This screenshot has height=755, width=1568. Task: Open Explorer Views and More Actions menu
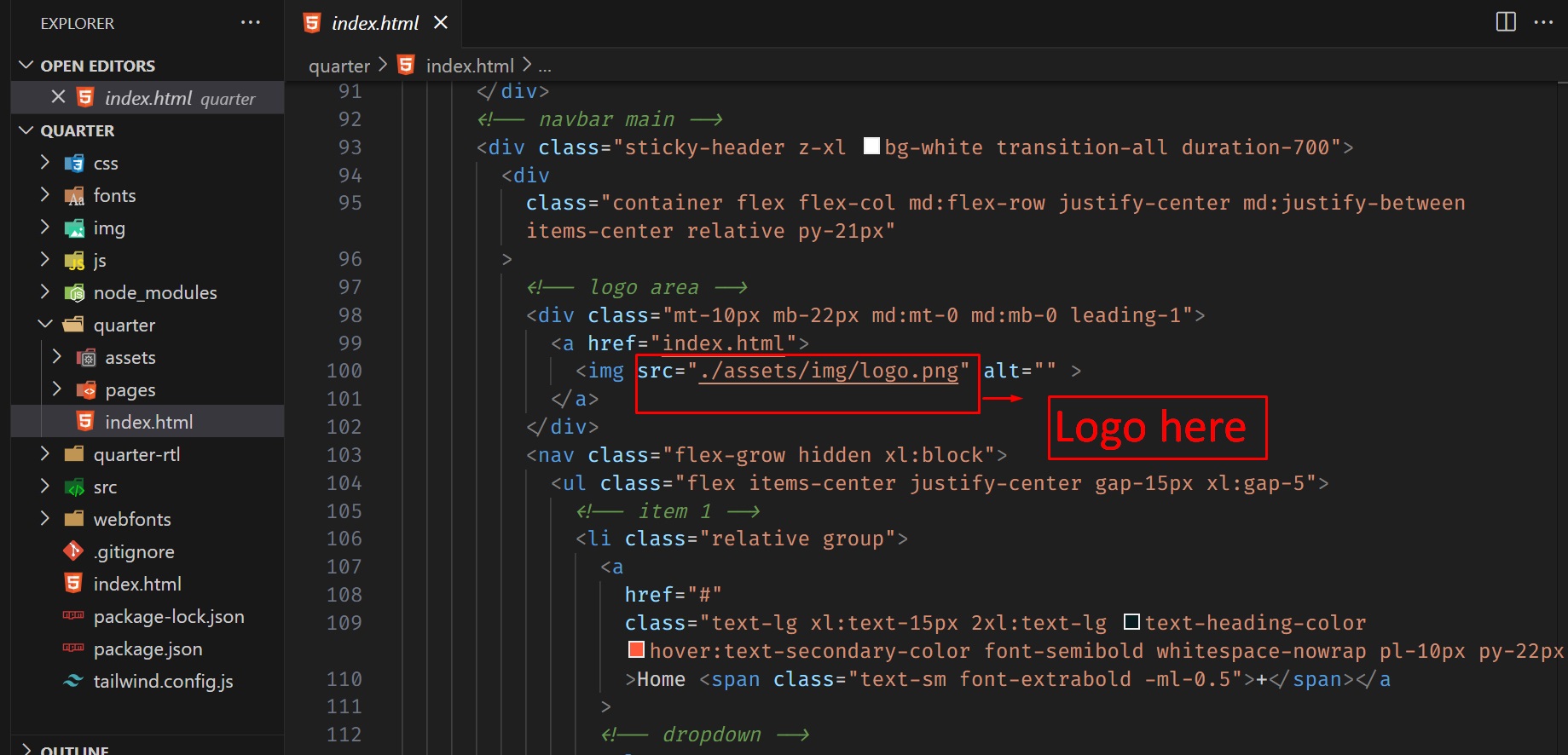pos(250,22)
